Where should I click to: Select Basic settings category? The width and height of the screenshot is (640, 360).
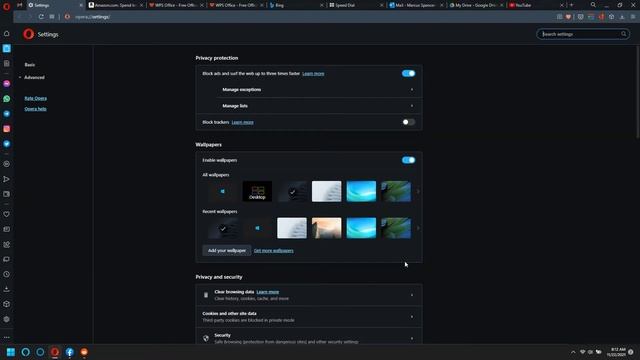(x=30, y=64)
